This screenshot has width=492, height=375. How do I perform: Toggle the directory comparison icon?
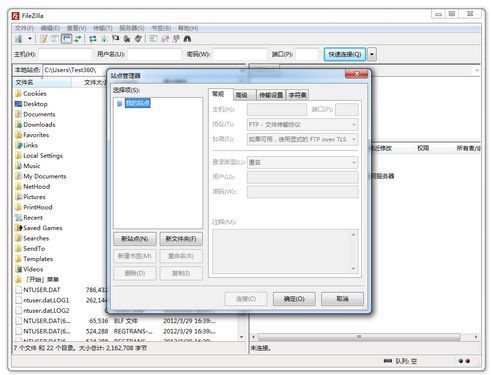[165, 39]
